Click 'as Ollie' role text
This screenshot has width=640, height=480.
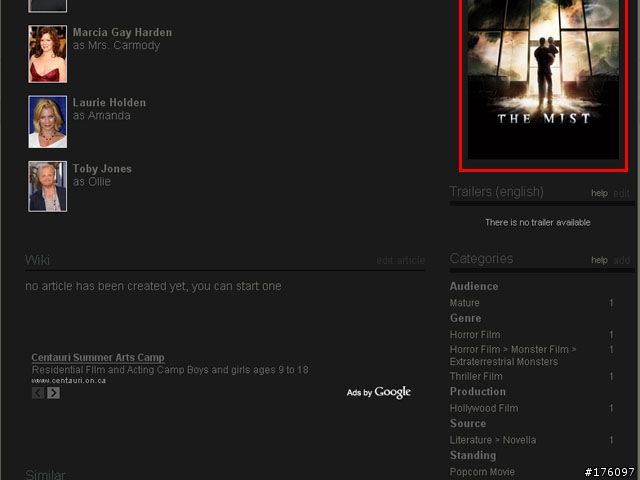click(91, 182)
